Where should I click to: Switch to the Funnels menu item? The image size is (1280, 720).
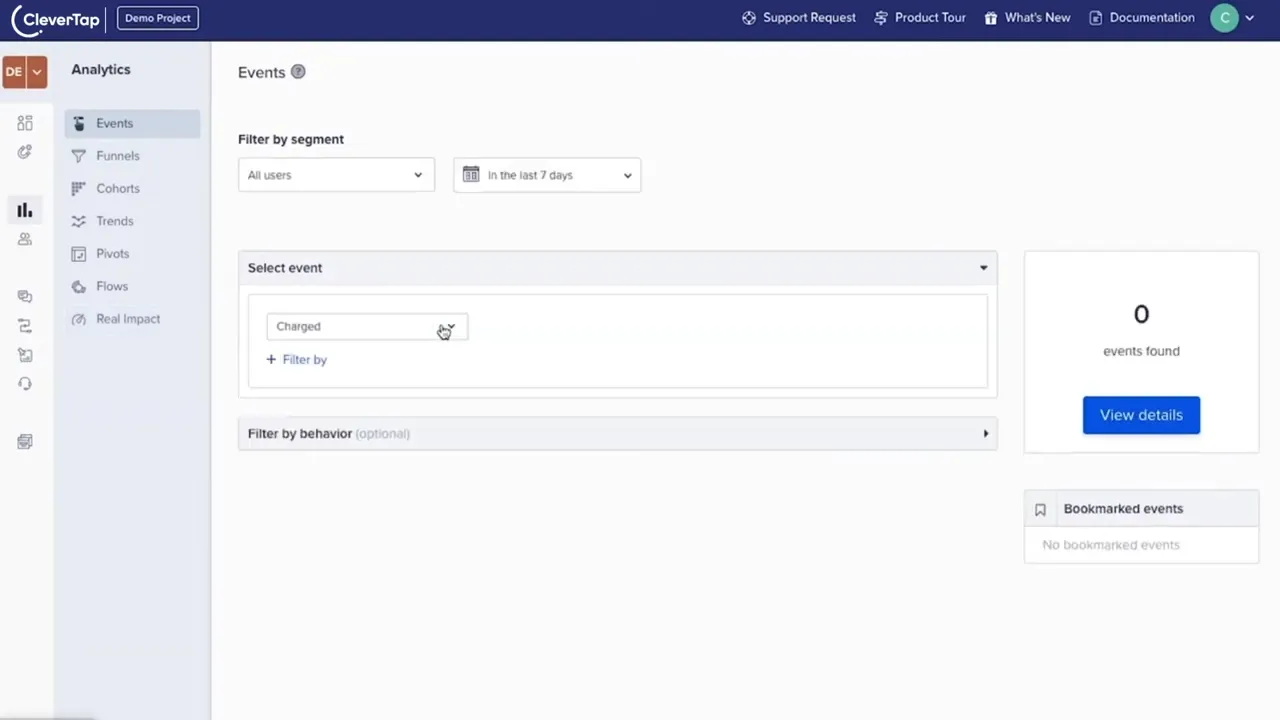click(x=117, y=155)
